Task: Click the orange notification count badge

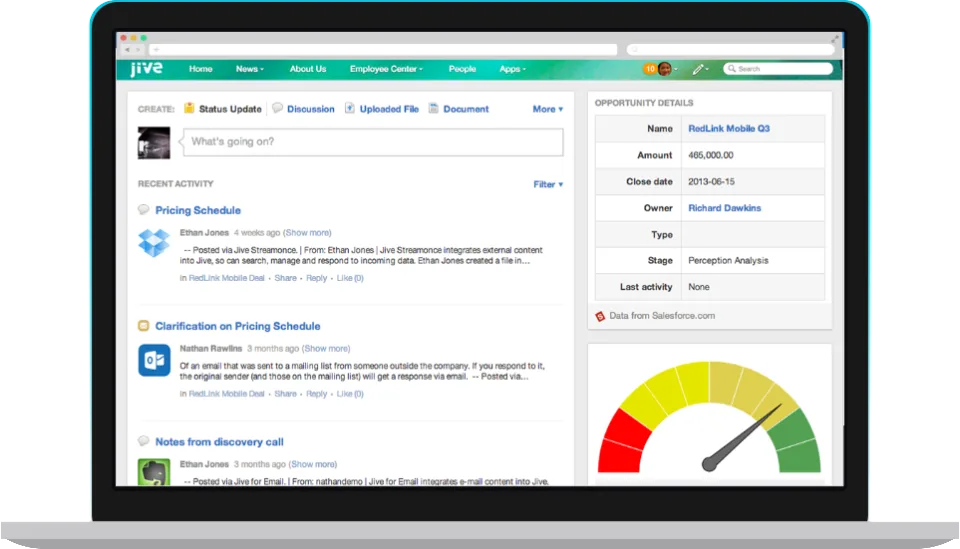Action: [650, 69]
